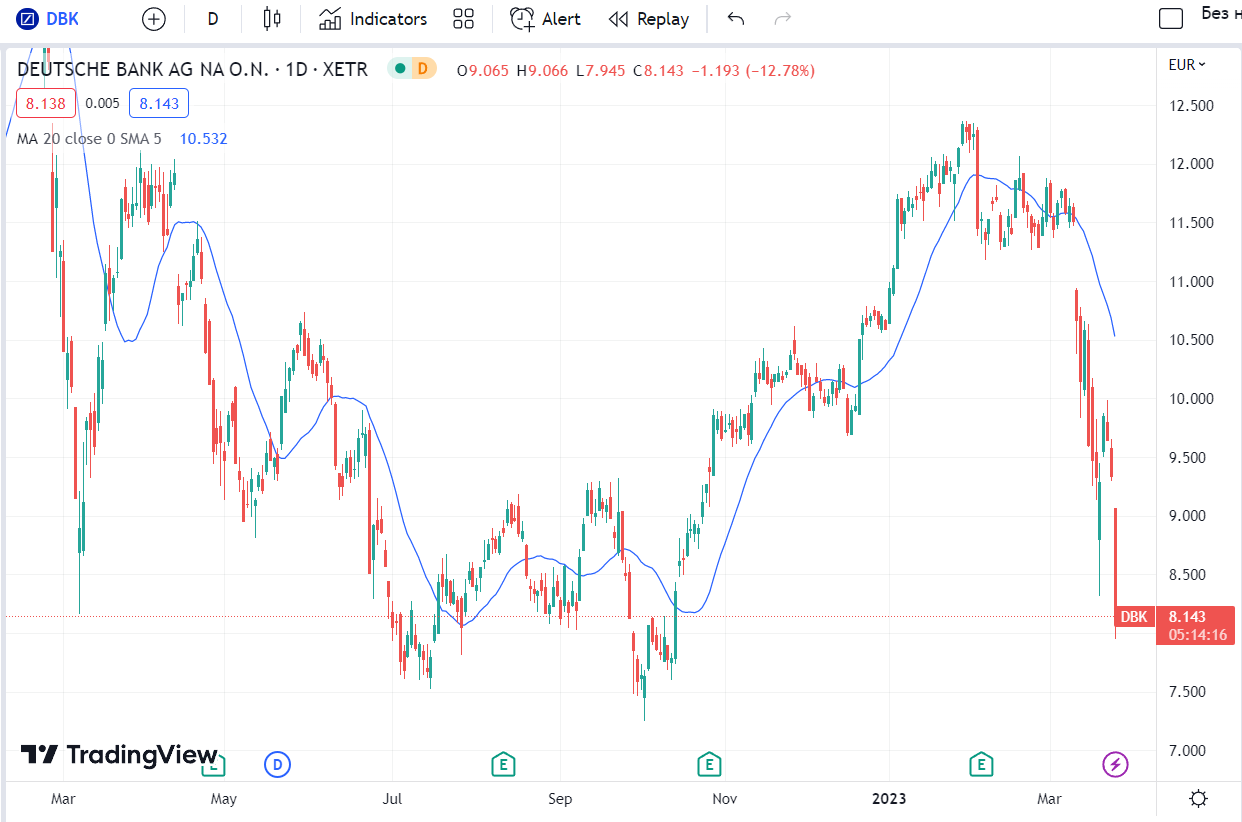Click the redo arrow
Viewport: 1242px width, 822px height.
click(783, 19)
